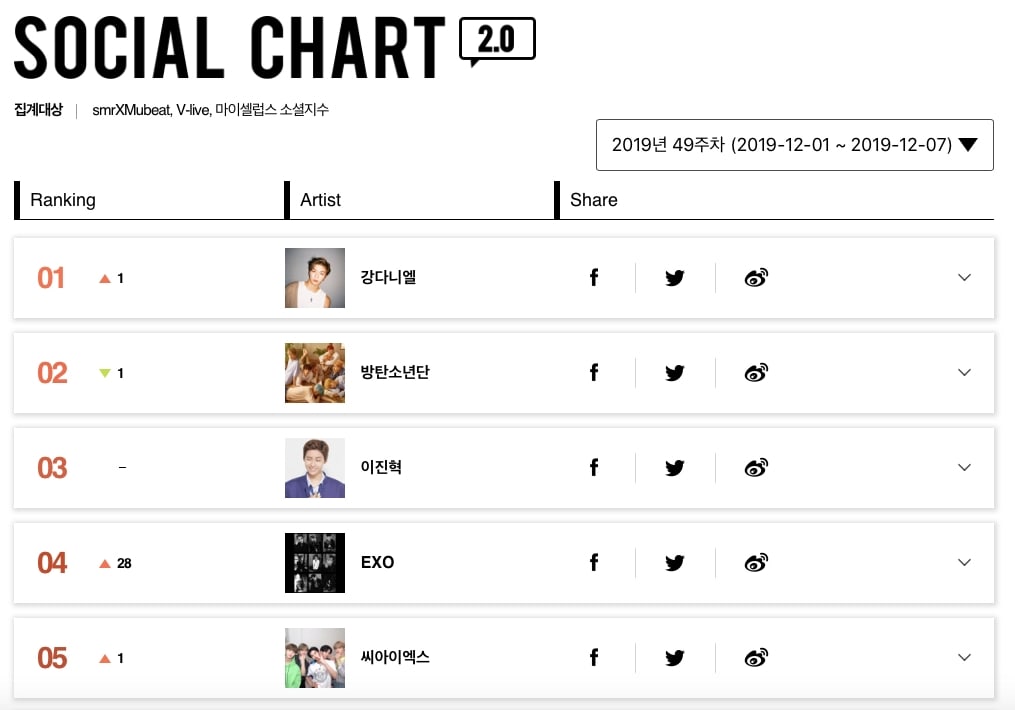The height and width of the screenshot is (710, 1015).
Task: Share 방탄소년단 on Twitter
Action: 675,373
